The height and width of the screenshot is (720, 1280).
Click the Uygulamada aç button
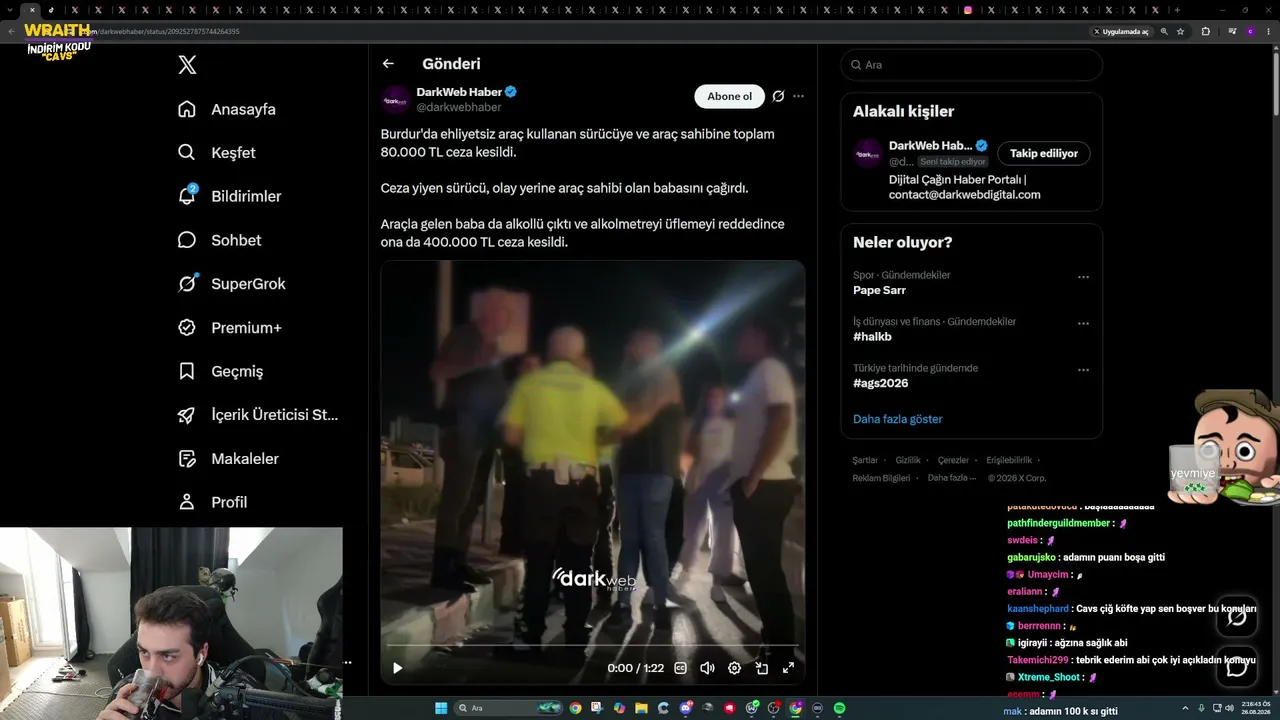(1122, 31)
